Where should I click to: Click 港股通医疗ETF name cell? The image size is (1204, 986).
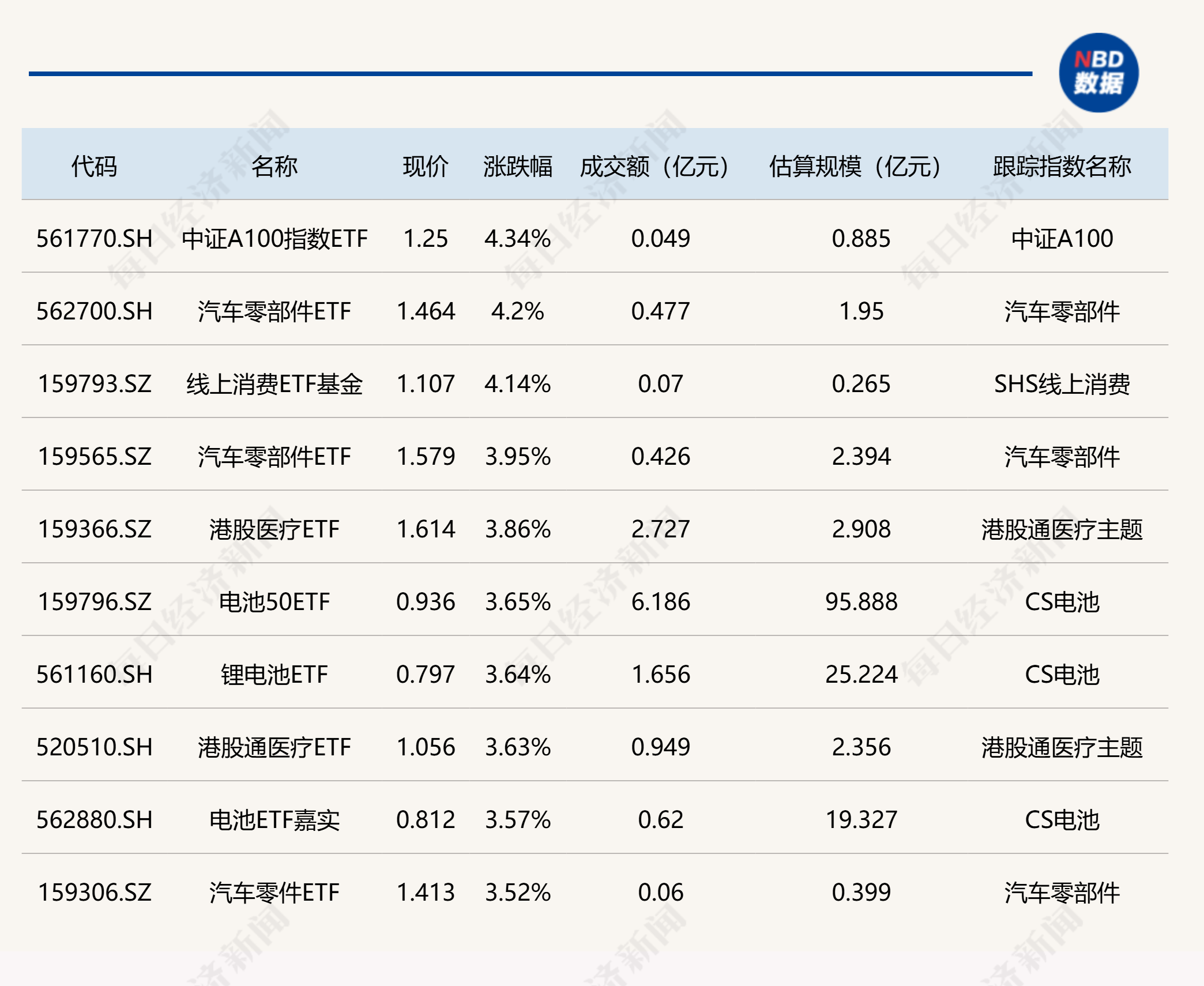(274, 747)
